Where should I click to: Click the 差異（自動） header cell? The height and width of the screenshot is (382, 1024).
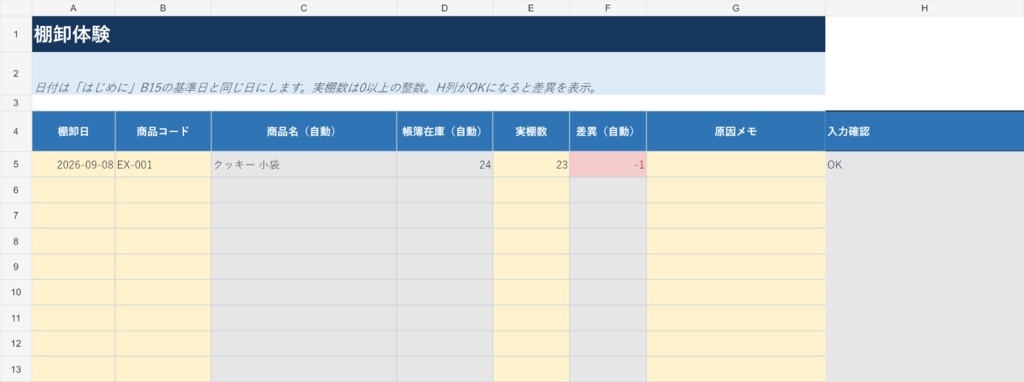[608, 131]
